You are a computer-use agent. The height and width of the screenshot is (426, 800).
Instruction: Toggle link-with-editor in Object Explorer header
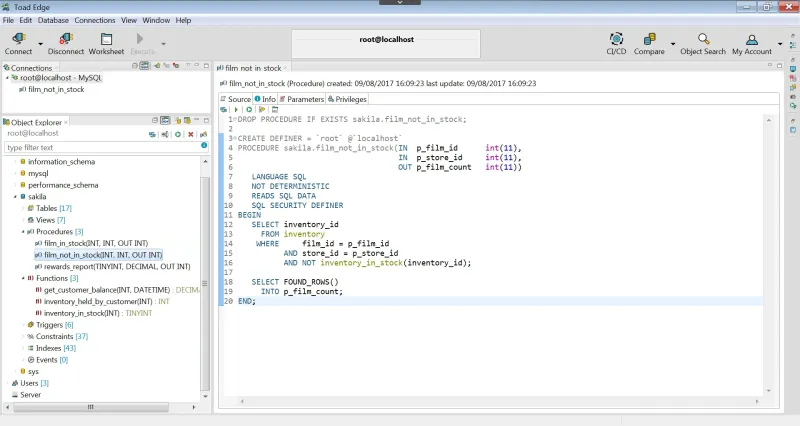tap(165, 120)
